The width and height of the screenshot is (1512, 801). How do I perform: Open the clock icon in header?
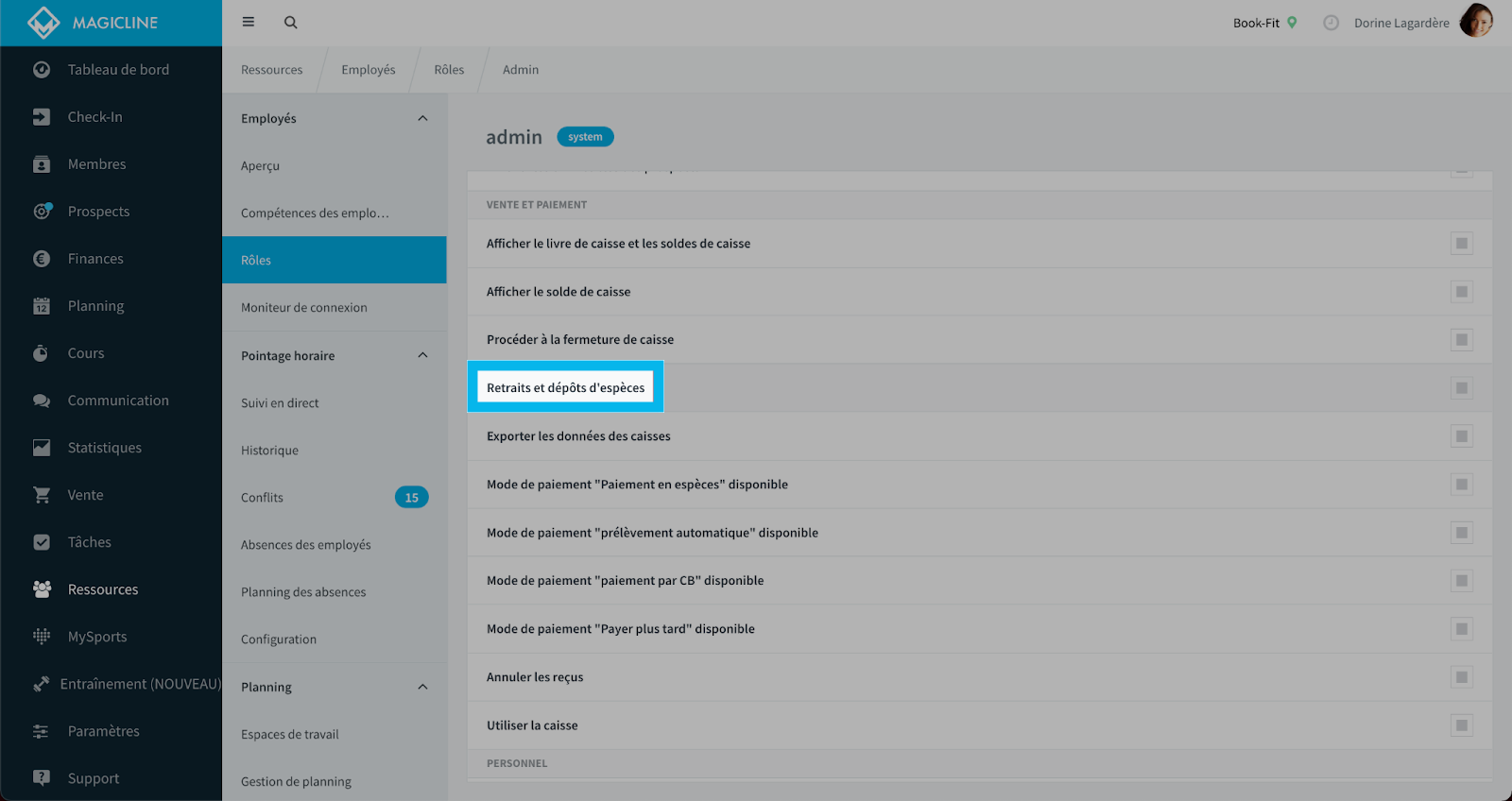point(1331,23)
